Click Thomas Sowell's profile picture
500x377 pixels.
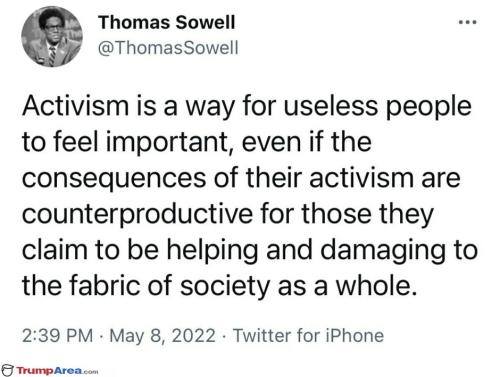52,37
